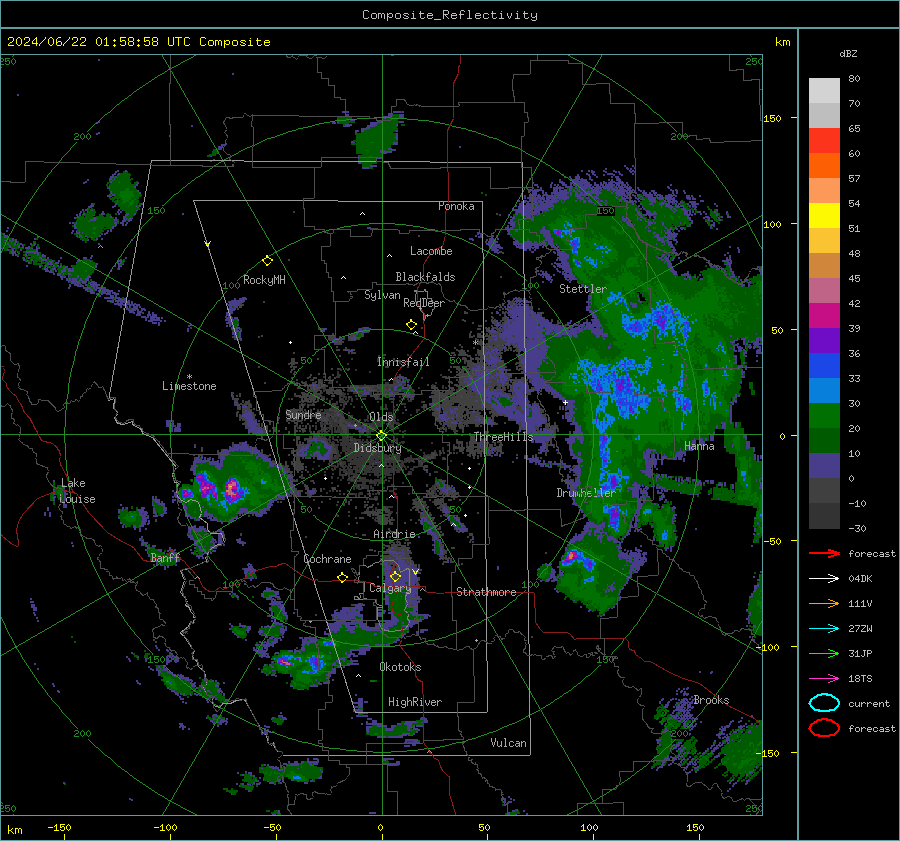Click the red forecast arrow legend icon
The height and width of the screenshot is (841, 900).
(x=824, y=553)
